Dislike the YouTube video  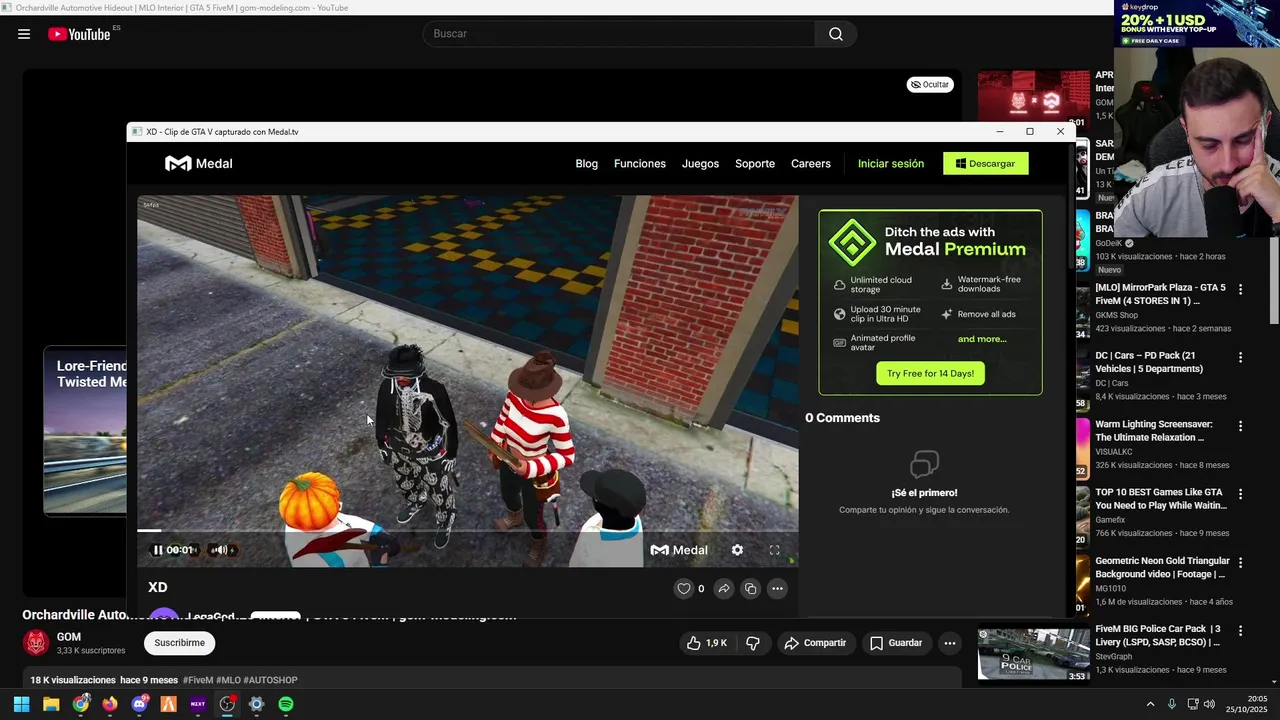point(753,643)
